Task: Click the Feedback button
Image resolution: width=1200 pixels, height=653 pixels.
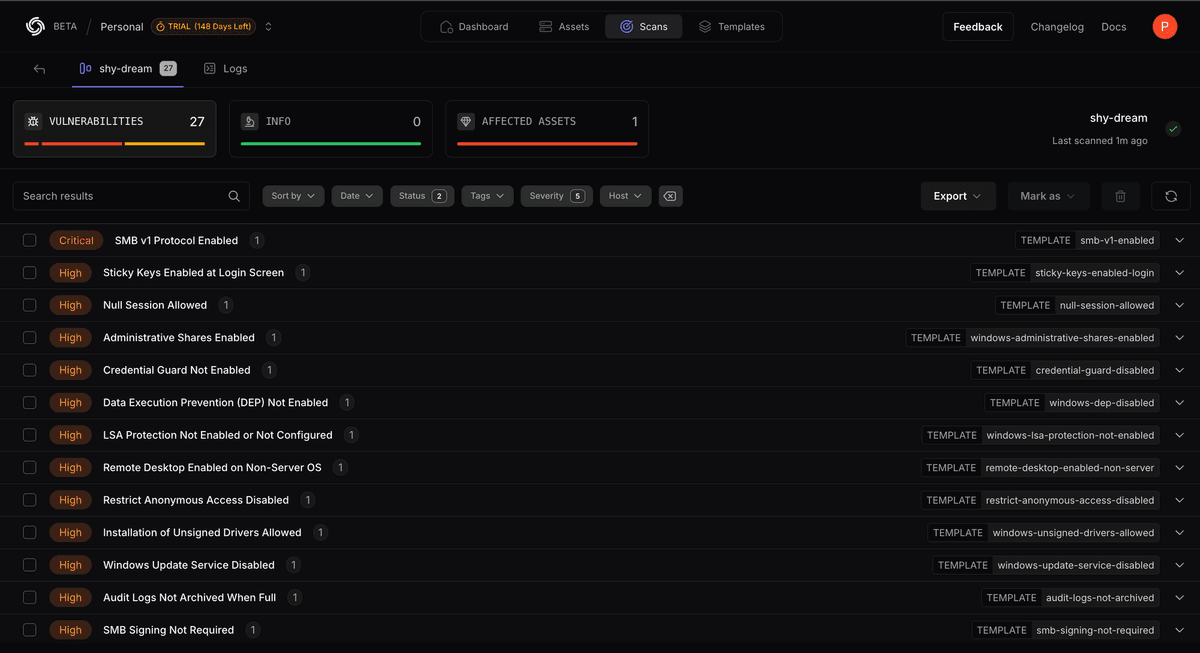Action: pyautogui.click(x=978, y=26)
